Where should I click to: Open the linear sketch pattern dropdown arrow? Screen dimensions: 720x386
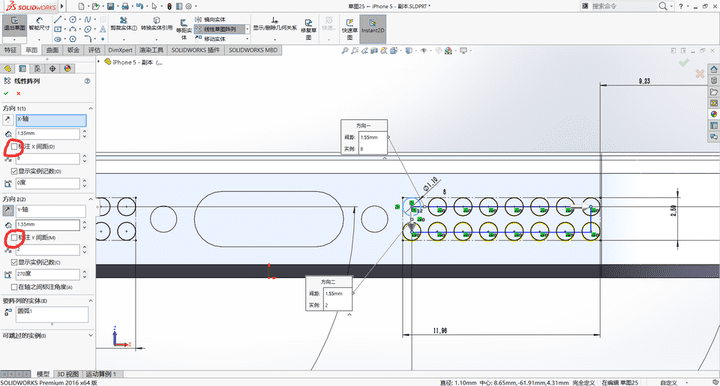(248, 29)
